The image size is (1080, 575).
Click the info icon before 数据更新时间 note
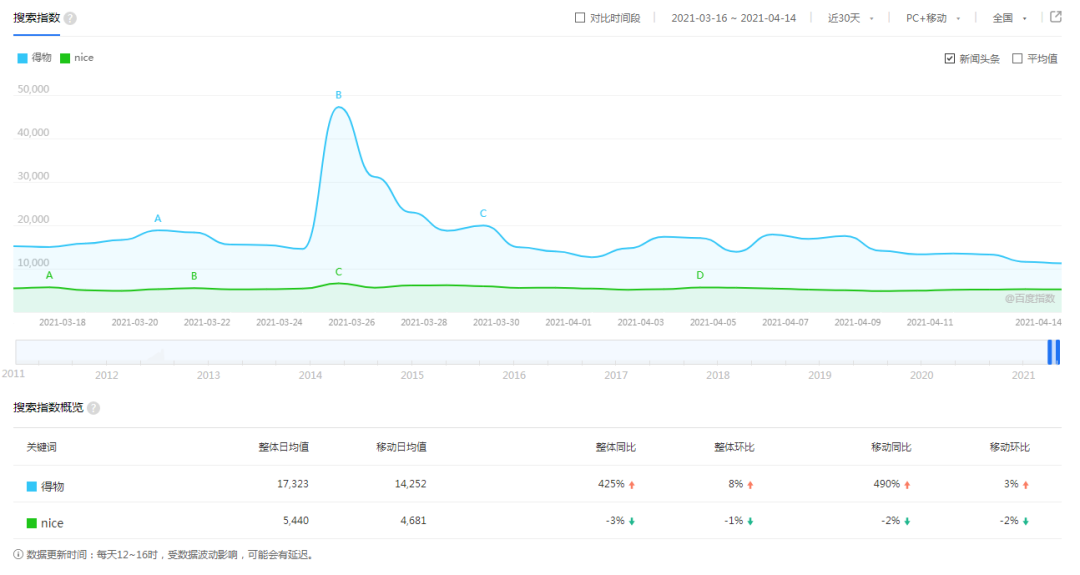point(18,554)
